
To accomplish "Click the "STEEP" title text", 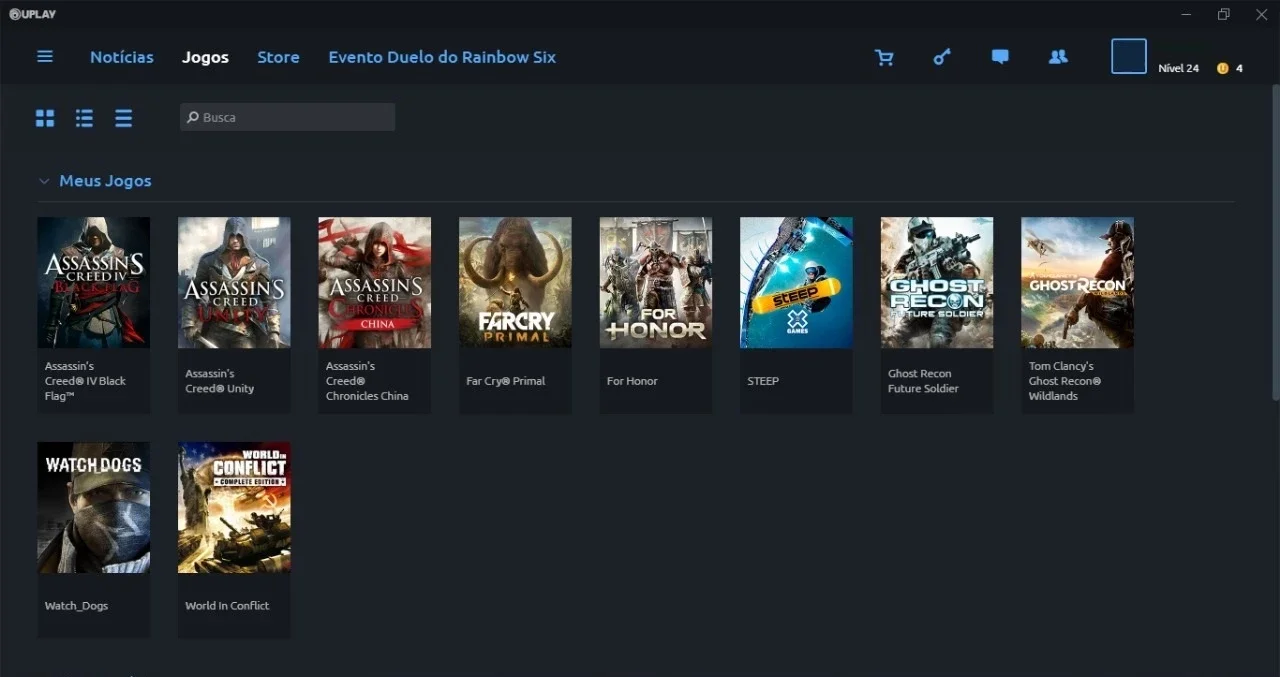I will [763, 381].
